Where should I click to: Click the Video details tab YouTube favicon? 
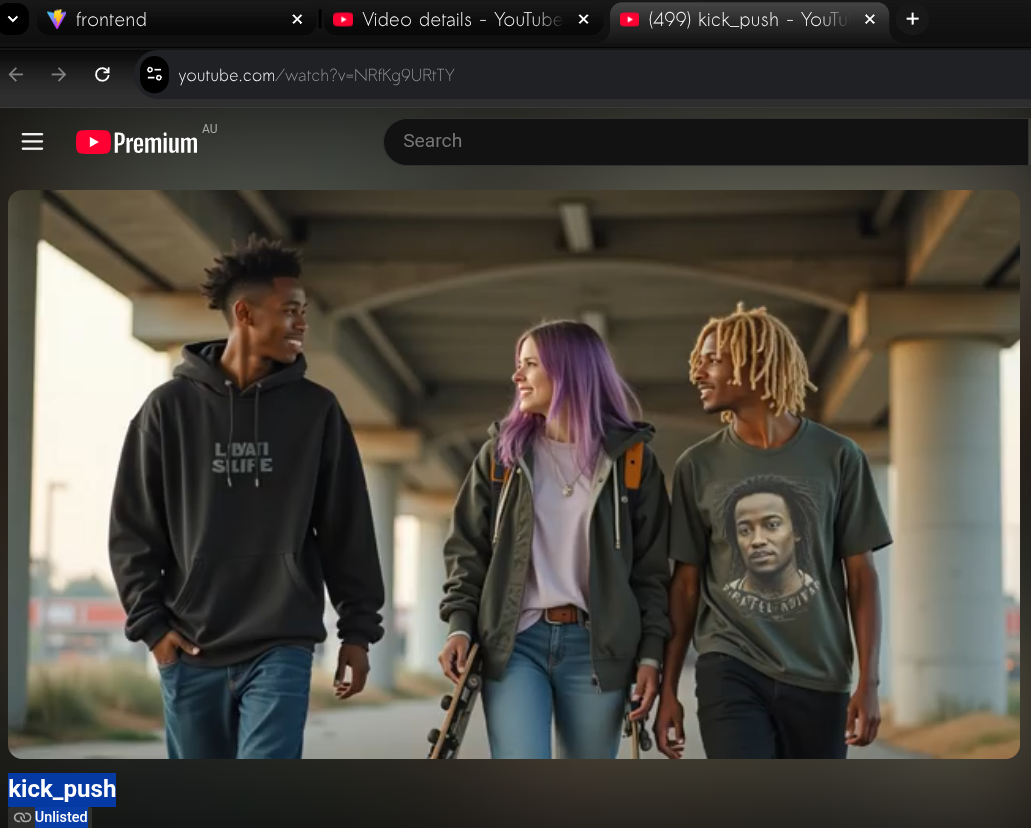[343, 20]
